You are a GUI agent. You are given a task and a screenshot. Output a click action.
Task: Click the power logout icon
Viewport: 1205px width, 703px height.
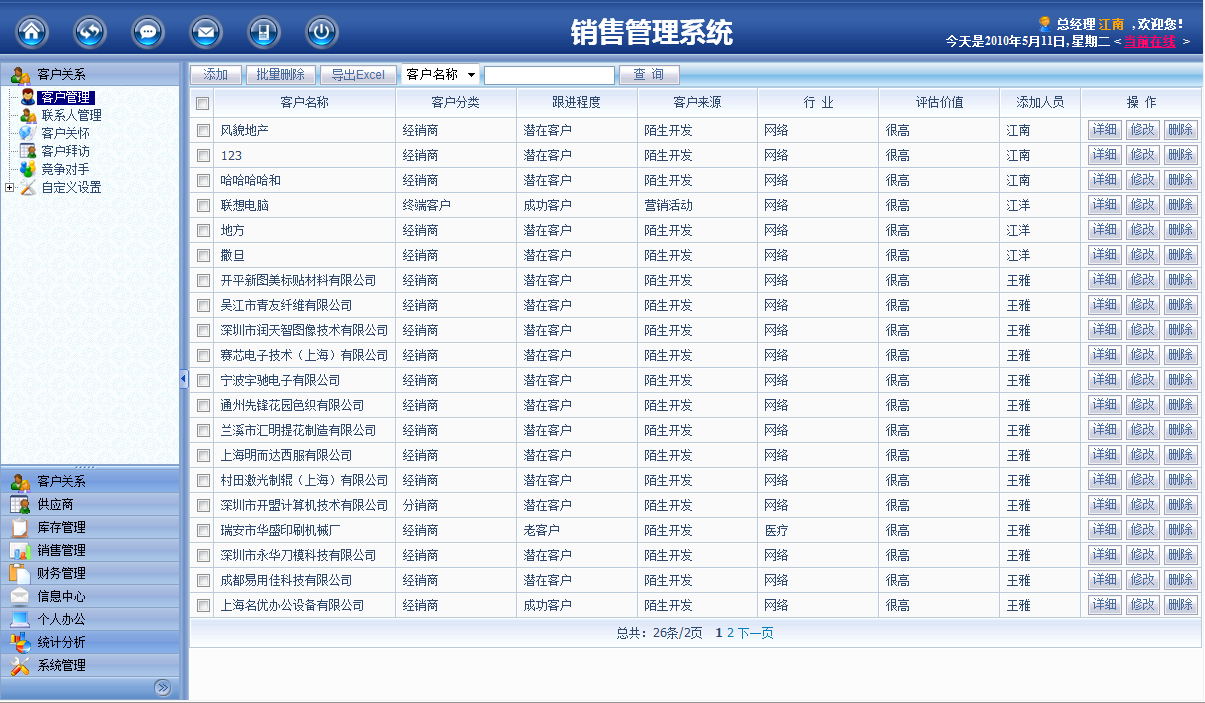321,32
